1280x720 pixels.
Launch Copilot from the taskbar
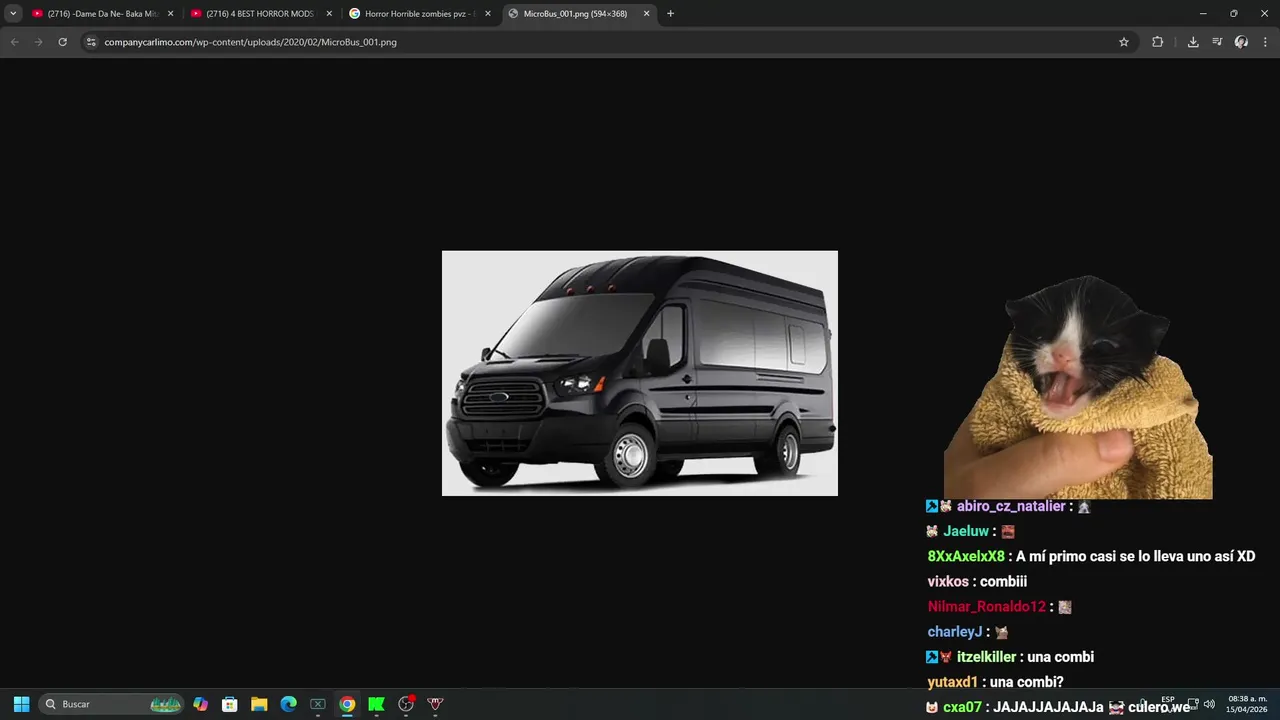[x=201, y=704]
